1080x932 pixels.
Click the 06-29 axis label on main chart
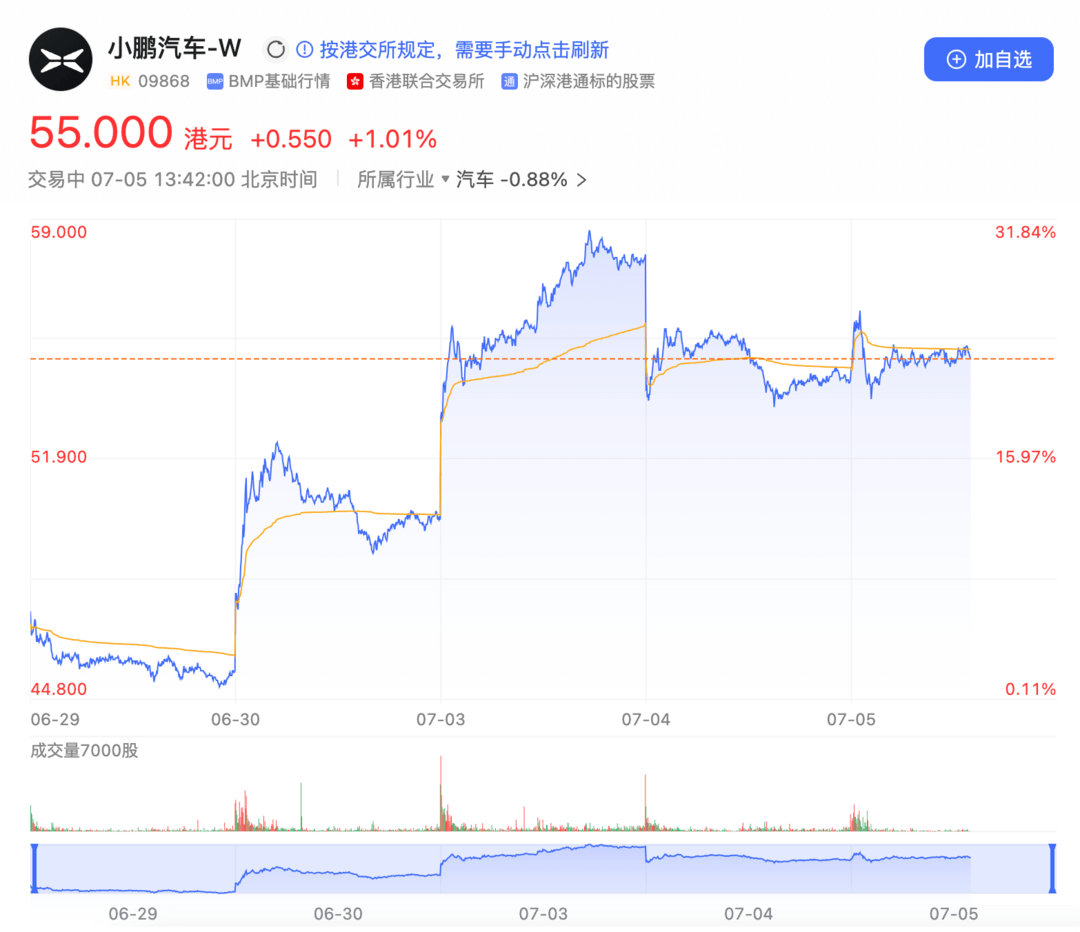(55, 720)
